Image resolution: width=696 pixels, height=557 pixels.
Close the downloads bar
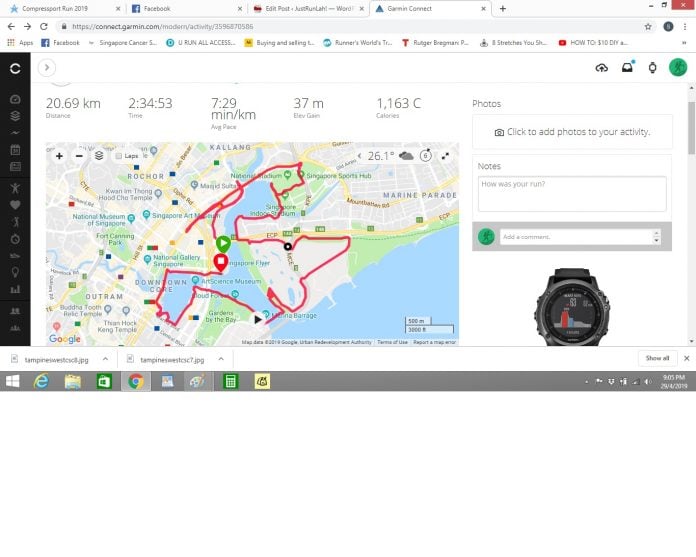686,358
